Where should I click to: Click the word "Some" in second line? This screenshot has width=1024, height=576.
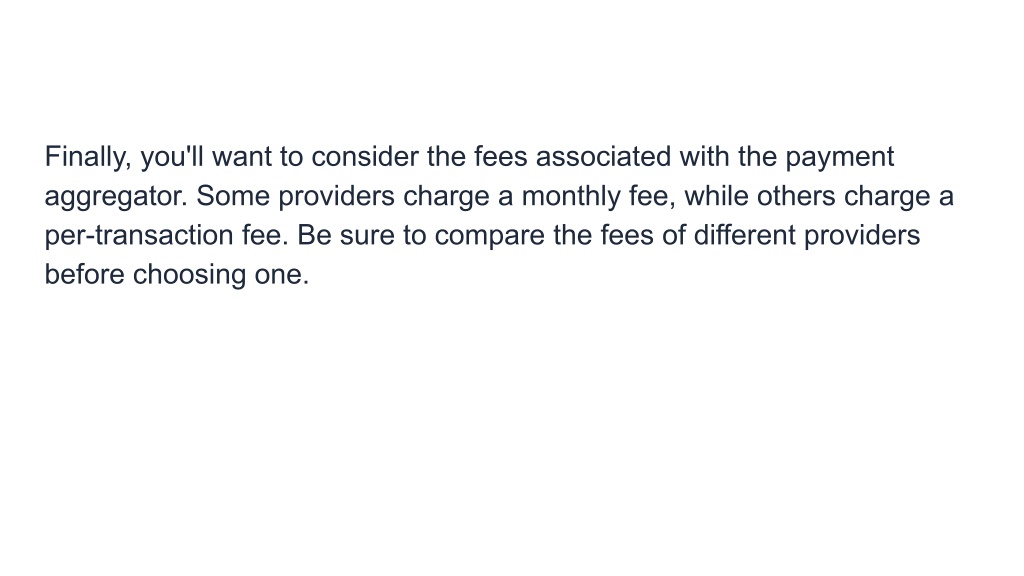(x=233, y=196)
